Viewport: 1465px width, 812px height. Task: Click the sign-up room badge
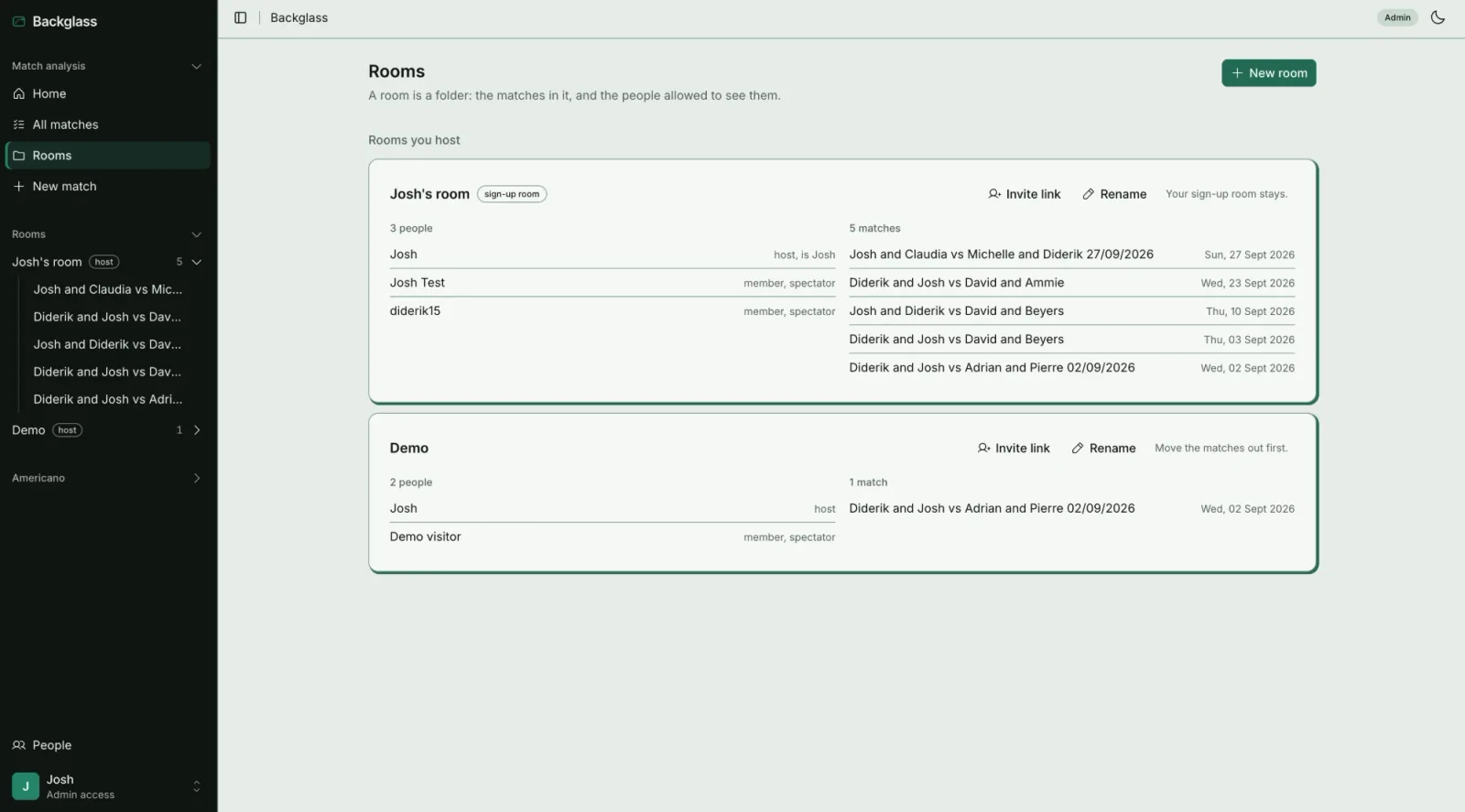(x=512, y=194)
